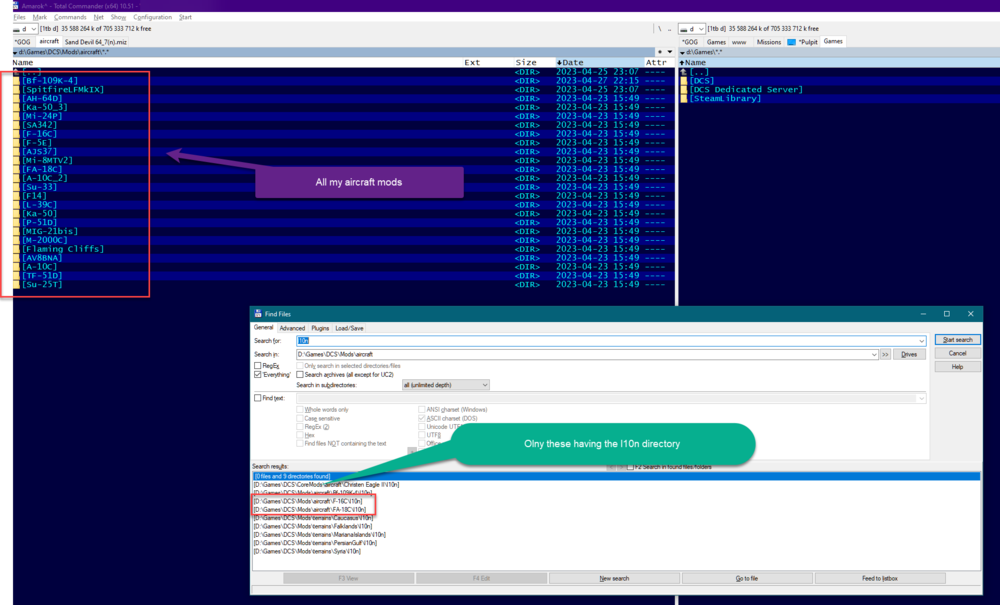Select the Syria l10n search result
Image resolution: width=1000 pixels, height=605 pixels.
(x=307, y=551)
